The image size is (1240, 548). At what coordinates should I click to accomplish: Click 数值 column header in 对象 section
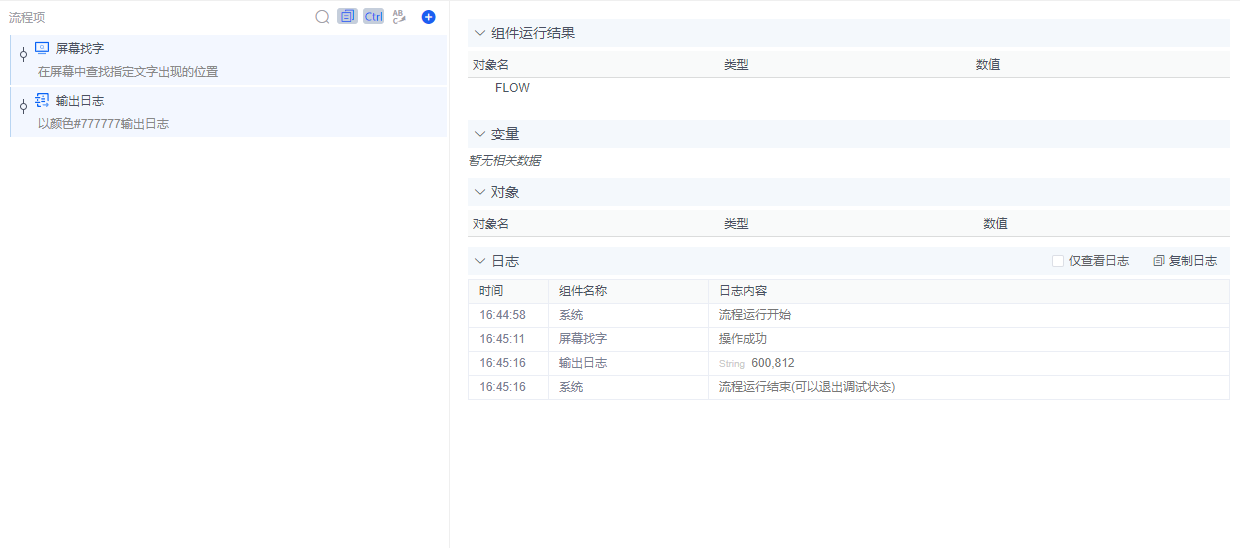coord(995,224)
